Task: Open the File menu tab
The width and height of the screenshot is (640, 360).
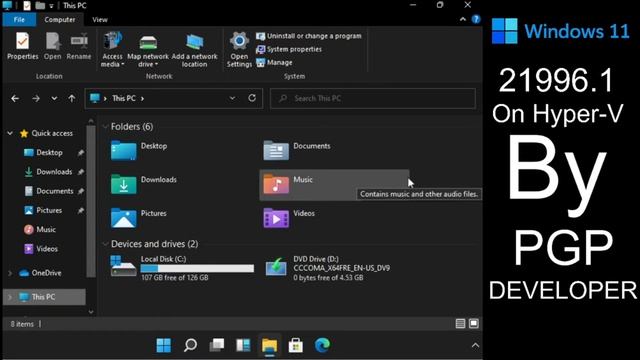Action: point(19,20)
